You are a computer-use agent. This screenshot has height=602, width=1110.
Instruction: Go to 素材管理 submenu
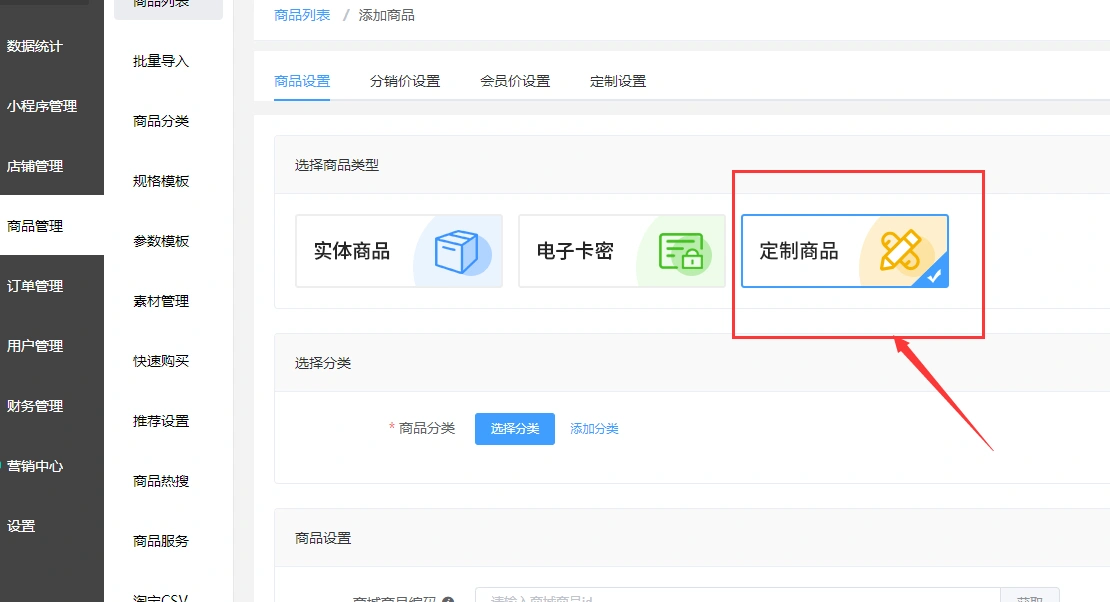(x=161, y=301)
